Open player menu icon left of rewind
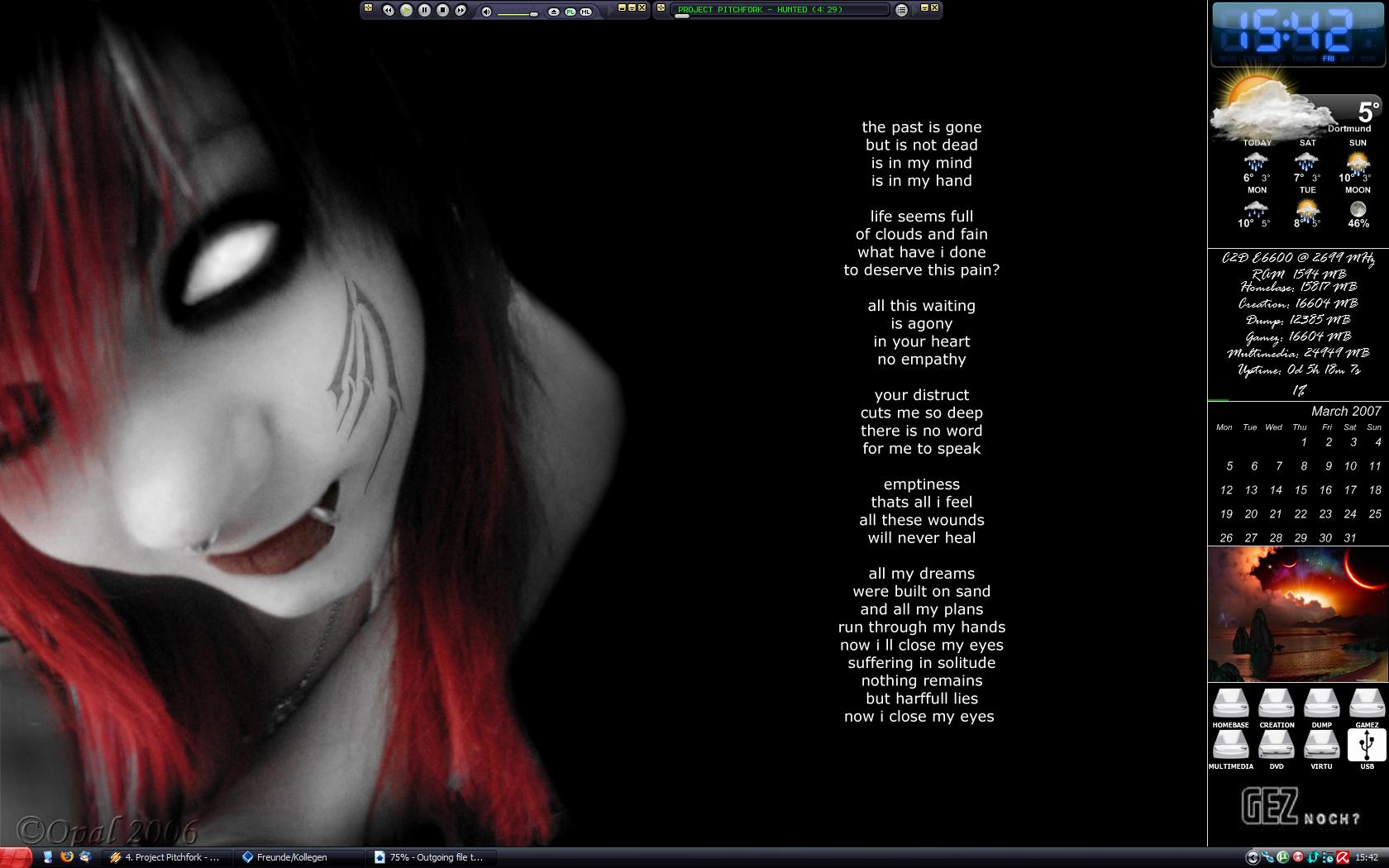This screenshot has width=1389, height=868. click(x=368, y=7)
